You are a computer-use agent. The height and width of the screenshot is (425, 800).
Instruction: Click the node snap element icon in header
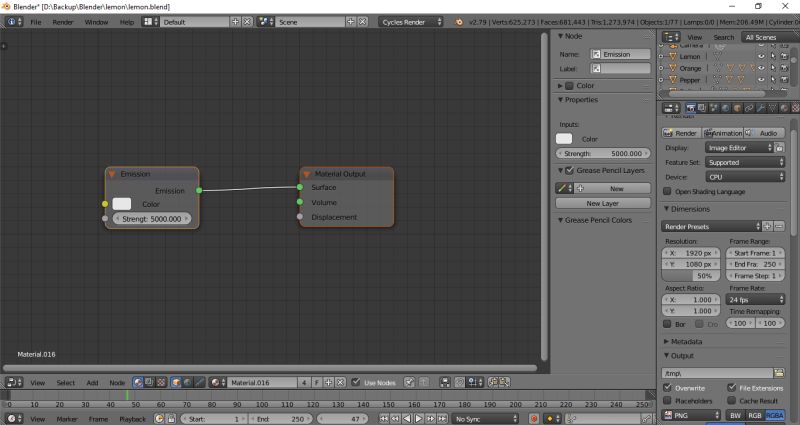474,382
